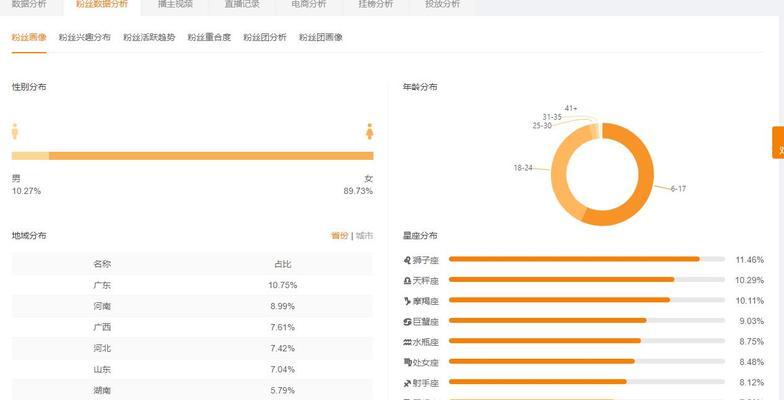
Task: Select the 湖南 table row name
Action: coord(102,390)
